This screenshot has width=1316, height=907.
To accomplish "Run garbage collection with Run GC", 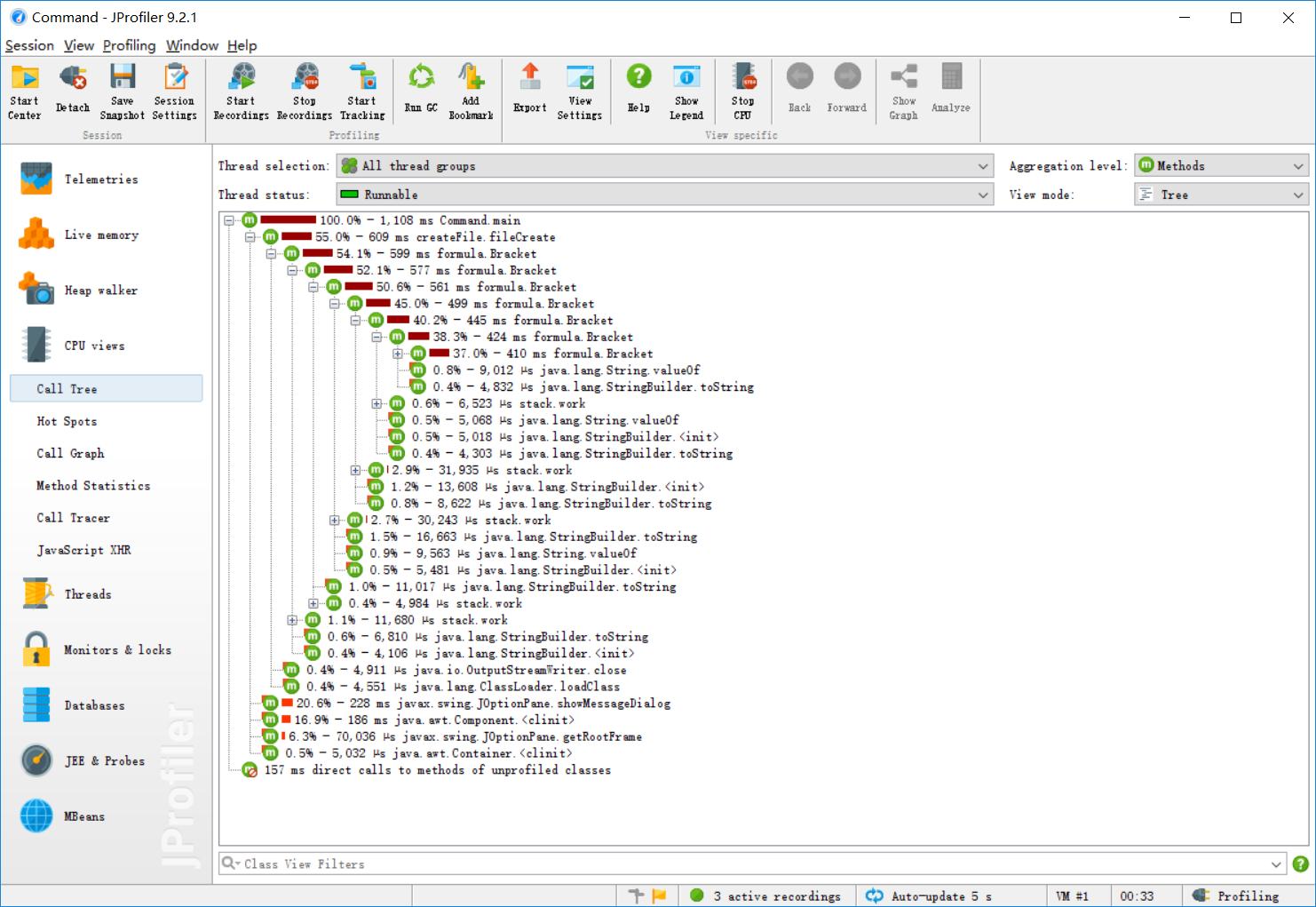I will coord(421,89).
